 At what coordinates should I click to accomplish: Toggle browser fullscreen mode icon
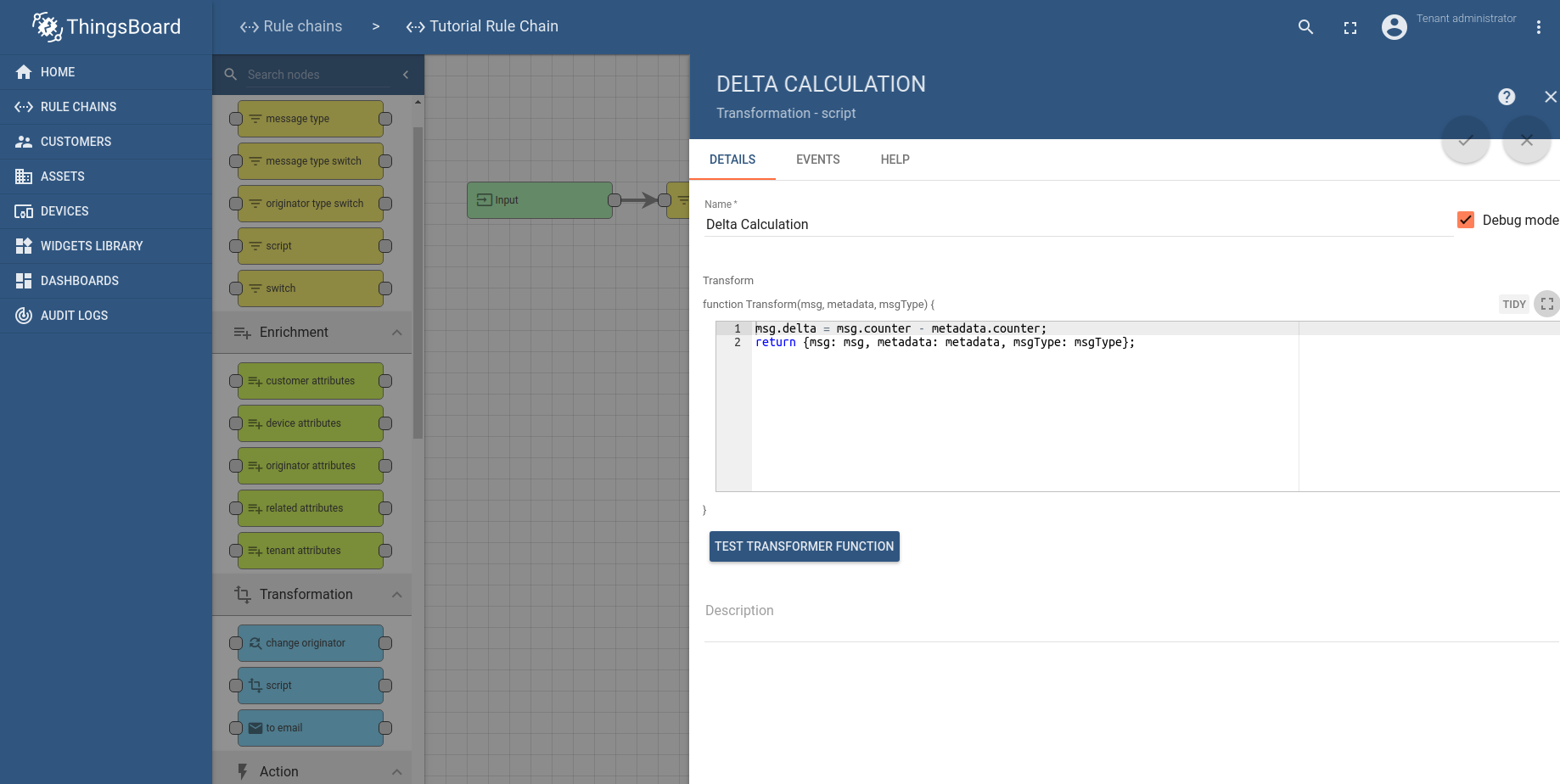1350,28
